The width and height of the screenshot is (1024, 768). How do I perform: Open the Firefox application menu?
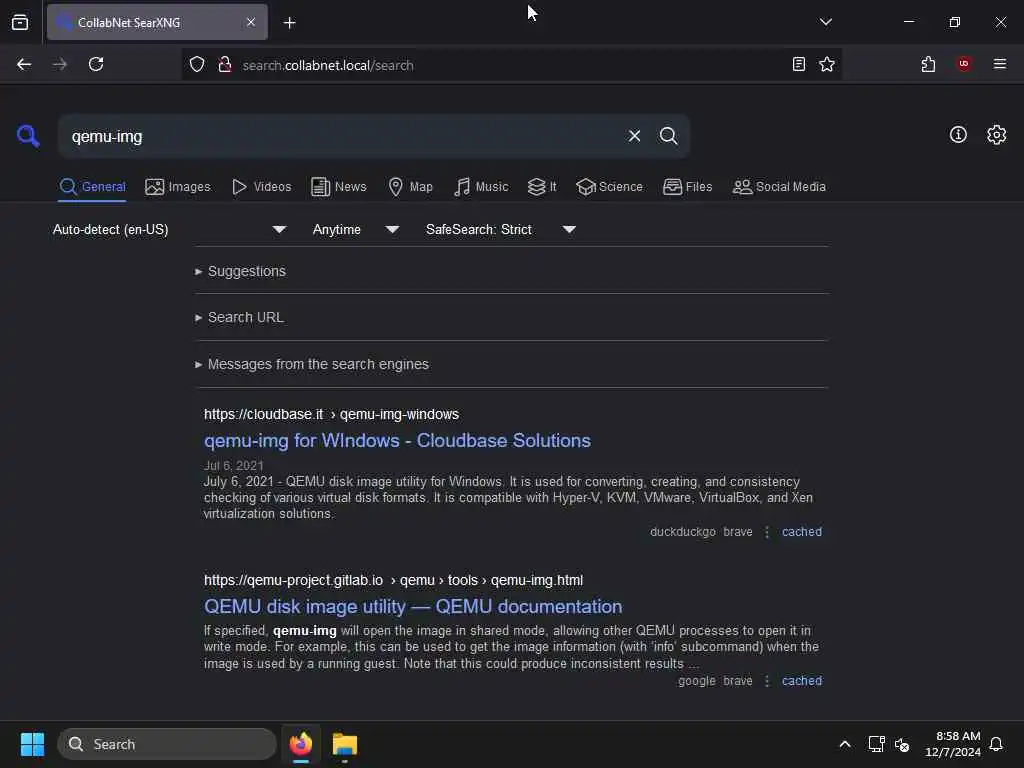(x=999, y=63)
